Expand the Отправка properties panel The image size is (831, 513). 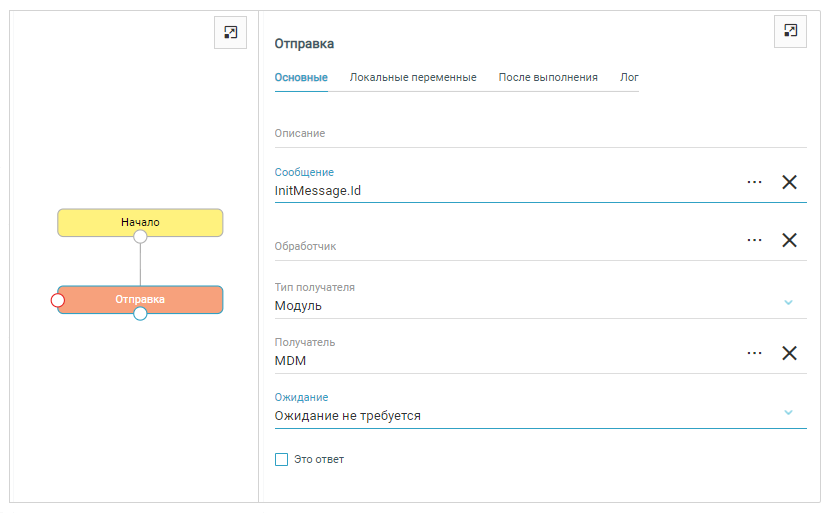click(x=790, y=31)
